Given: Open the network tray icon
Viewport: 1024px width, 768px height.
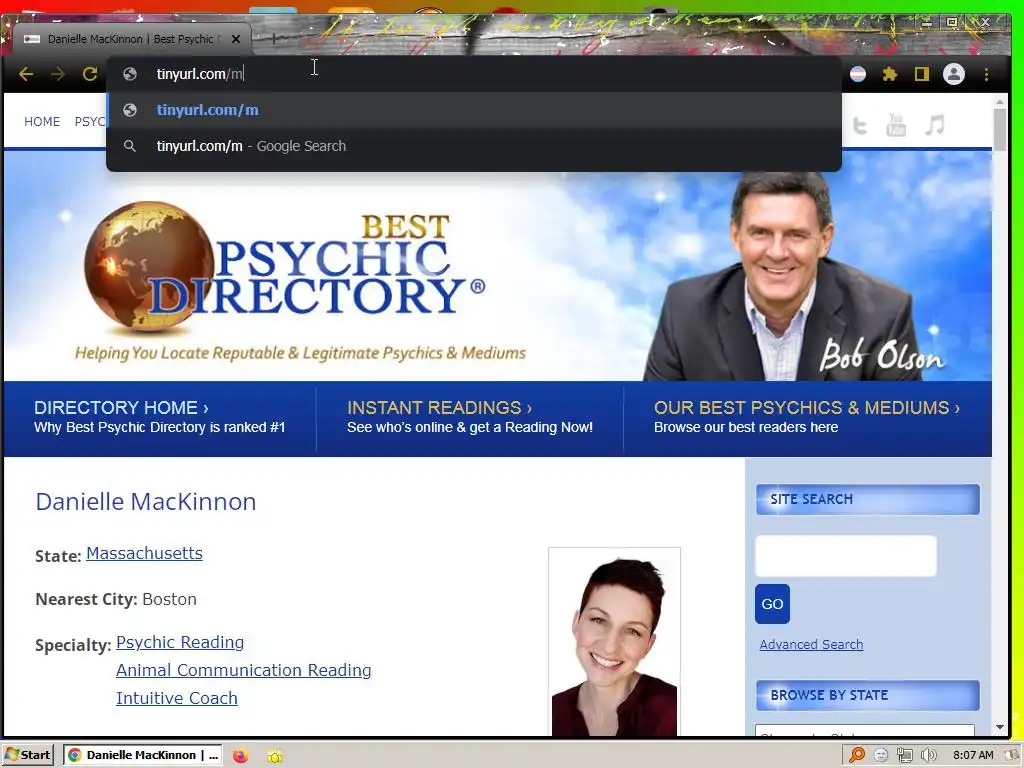Looking at the screenshot, I should [x=904, y=755].
